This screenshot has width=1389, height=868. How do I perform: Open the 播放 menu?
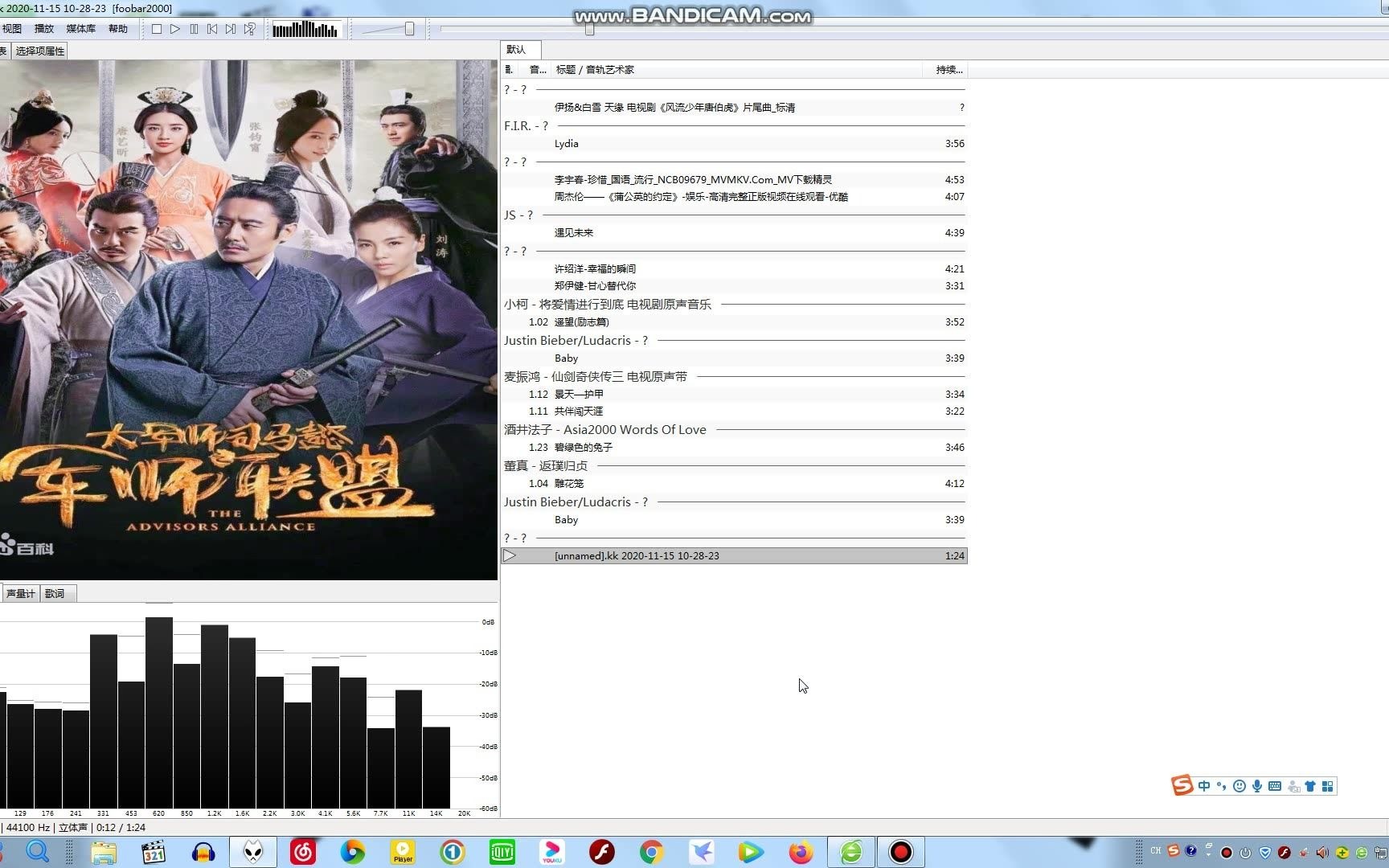pyautogui.click(x=44, y=29)
